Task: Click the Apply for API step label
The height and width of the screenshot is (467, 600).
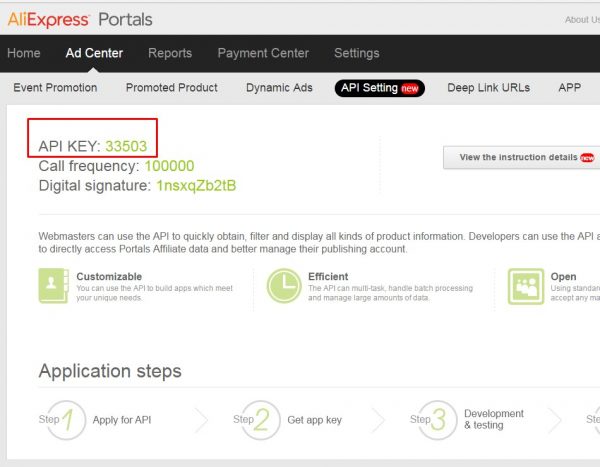Action: 122,420
